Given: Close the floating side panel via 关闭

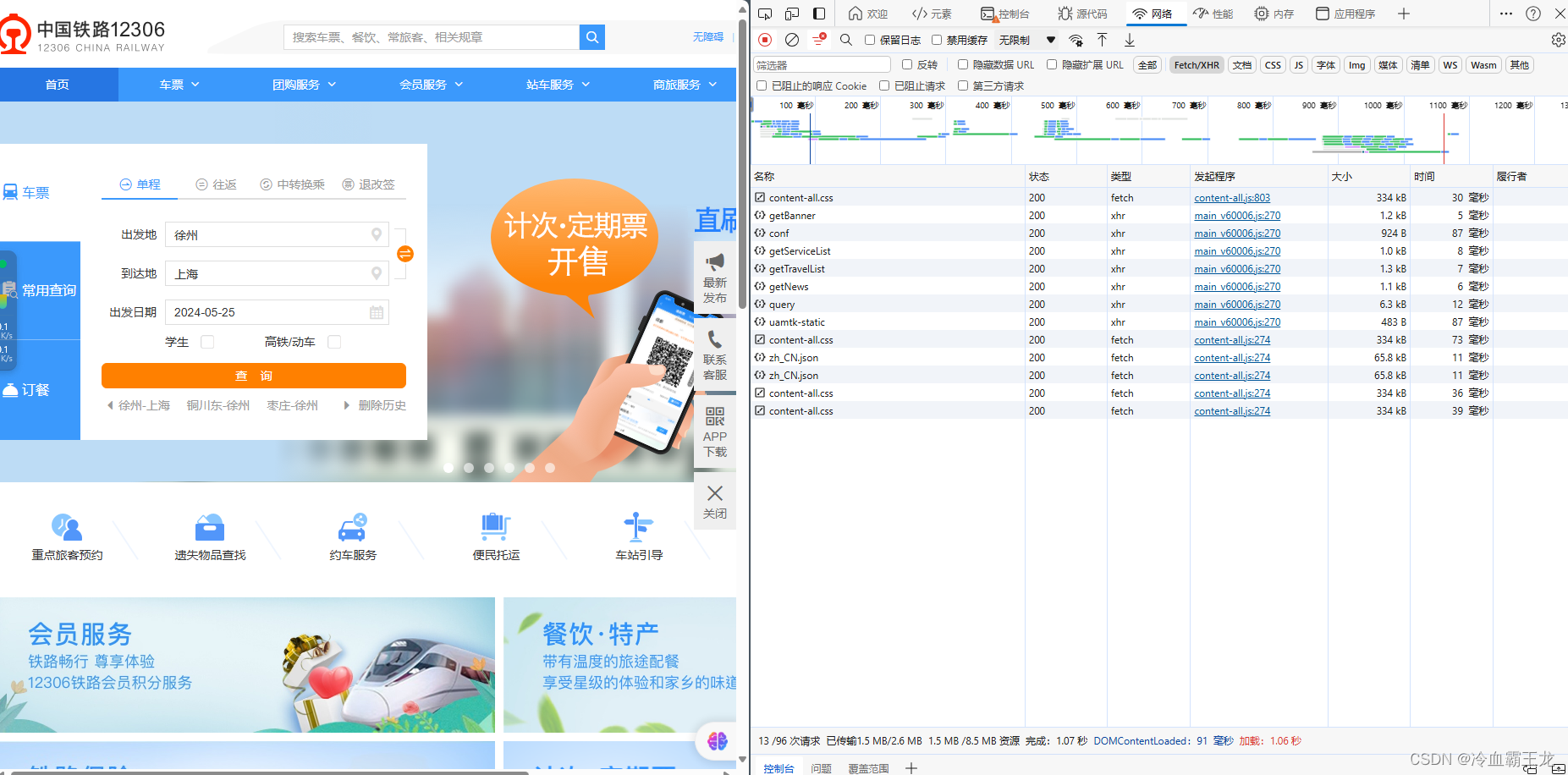Looking at the screenshot, I should click(x=715, y=502).
